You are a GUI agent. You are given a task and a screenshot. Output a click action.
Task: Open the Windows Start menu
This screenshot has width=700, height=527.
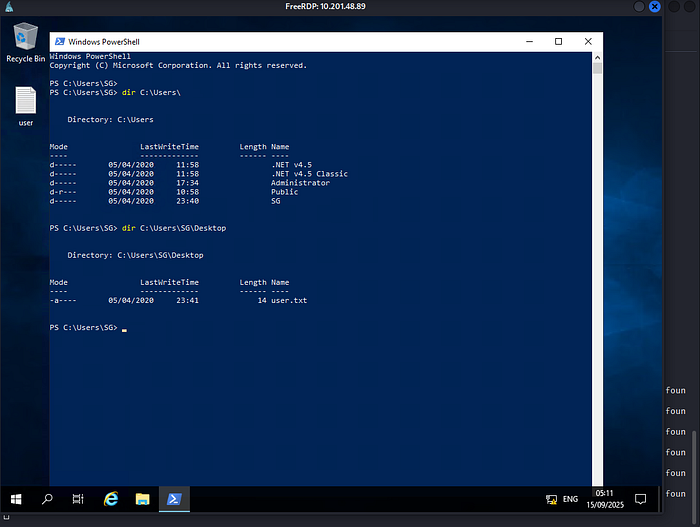pyautogui.click(x=16, y=499)
